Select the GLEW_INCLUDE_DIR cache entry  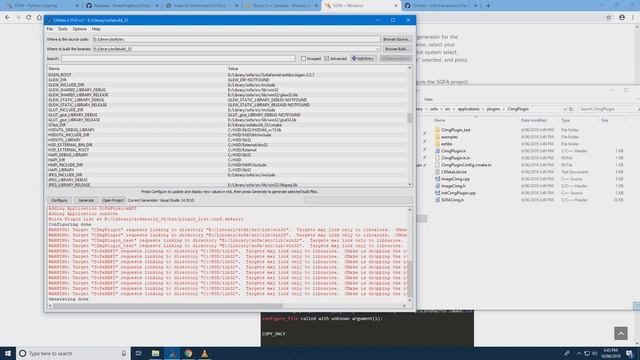tap(66, 85)
